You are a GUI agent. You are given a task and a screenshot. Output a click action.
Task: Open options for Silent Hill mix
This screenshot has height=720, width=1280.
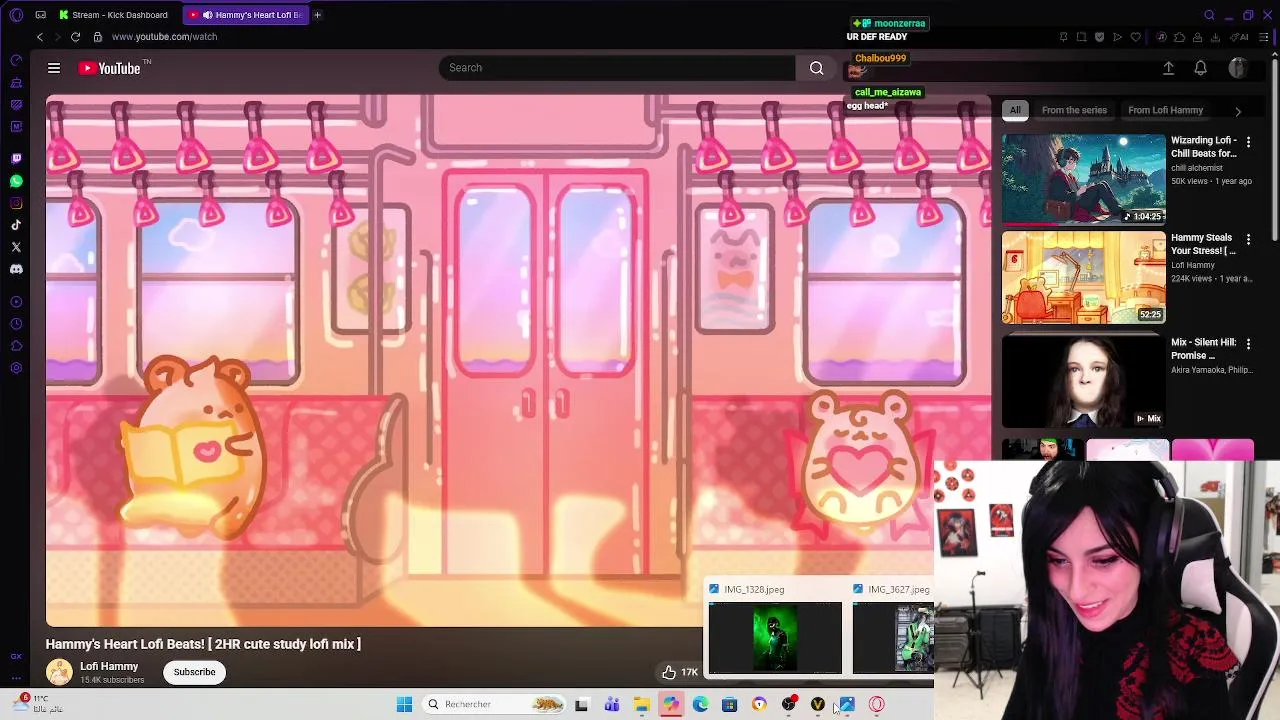click(x=1248, y=343)
